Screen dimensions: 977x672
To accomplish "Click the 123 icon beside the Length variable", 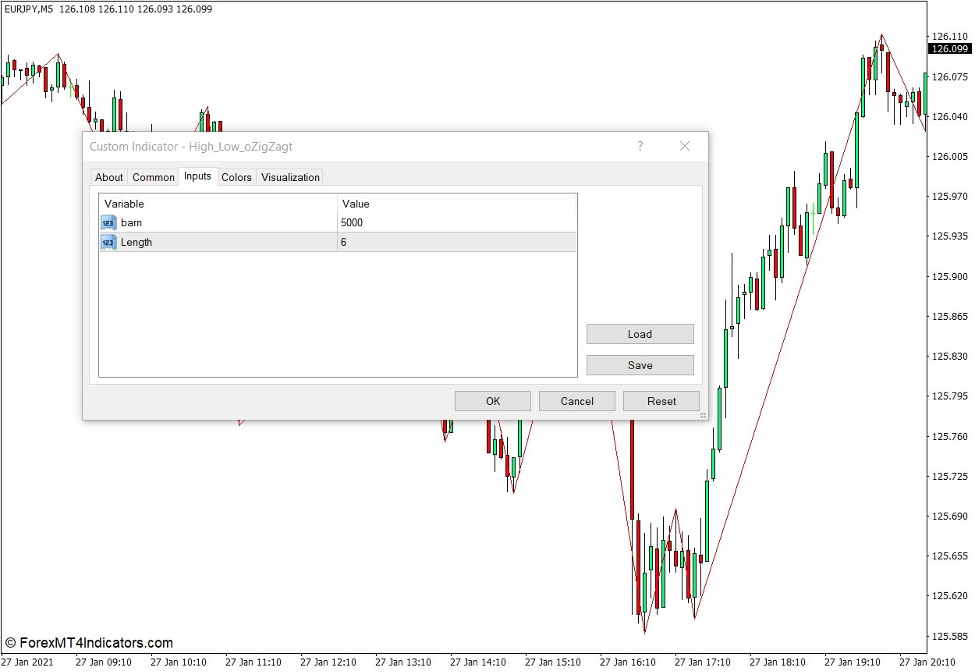I will 108,242.
